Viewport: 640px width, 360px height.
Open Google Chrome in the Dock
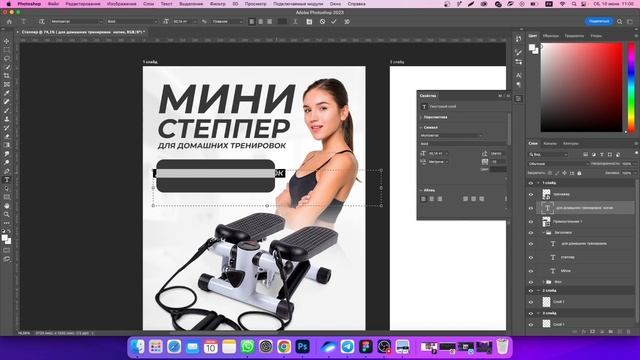(x=284, y=347)
